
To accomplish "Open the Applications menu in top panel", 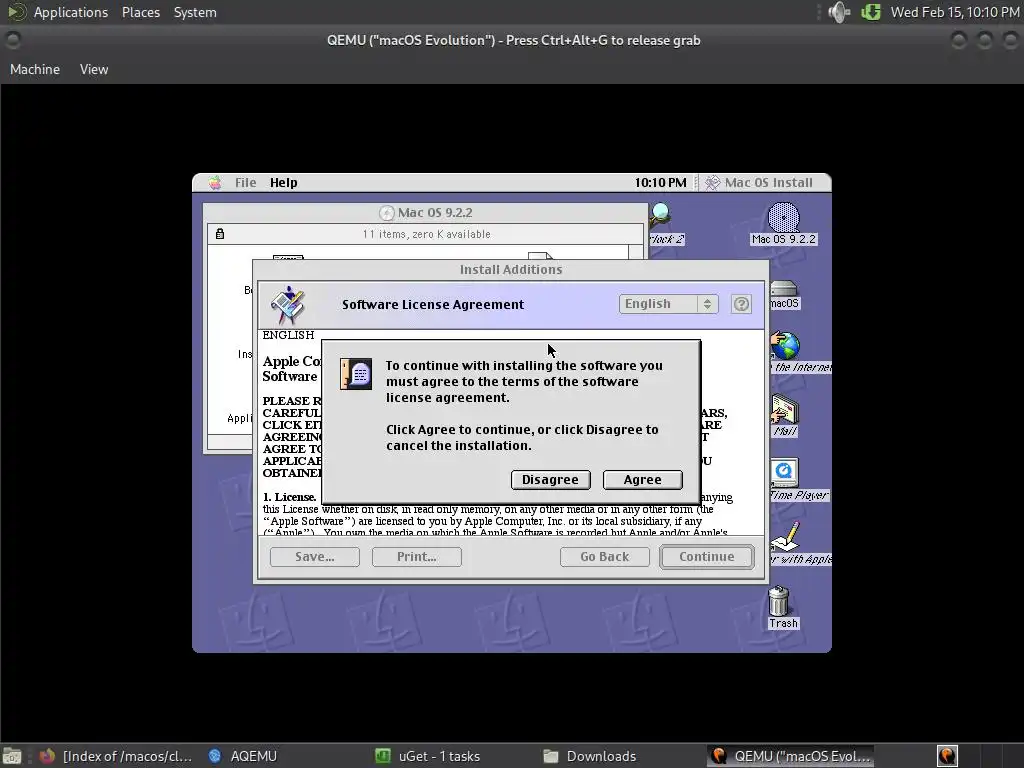I will (71, 12).
